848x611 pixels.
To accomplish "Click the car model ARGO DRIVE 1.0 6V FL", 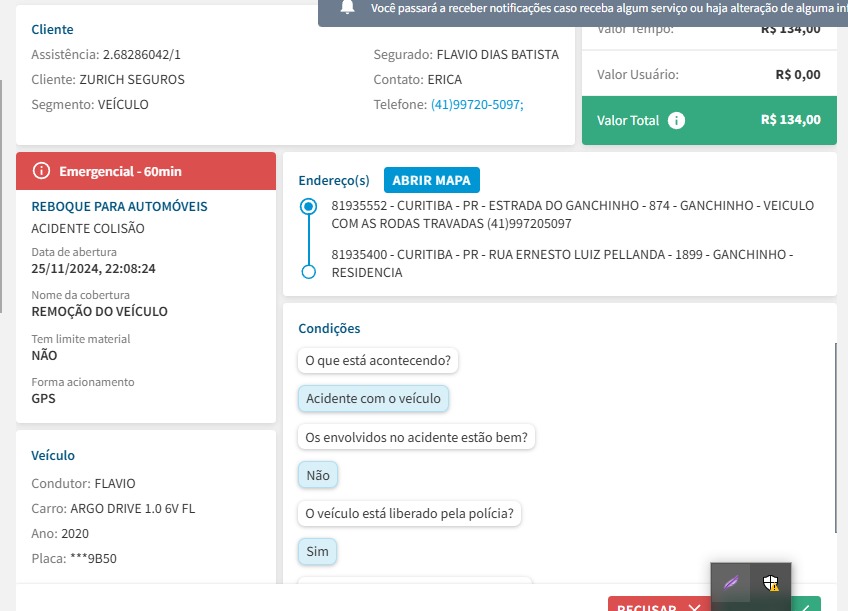I will pos(132,509).
